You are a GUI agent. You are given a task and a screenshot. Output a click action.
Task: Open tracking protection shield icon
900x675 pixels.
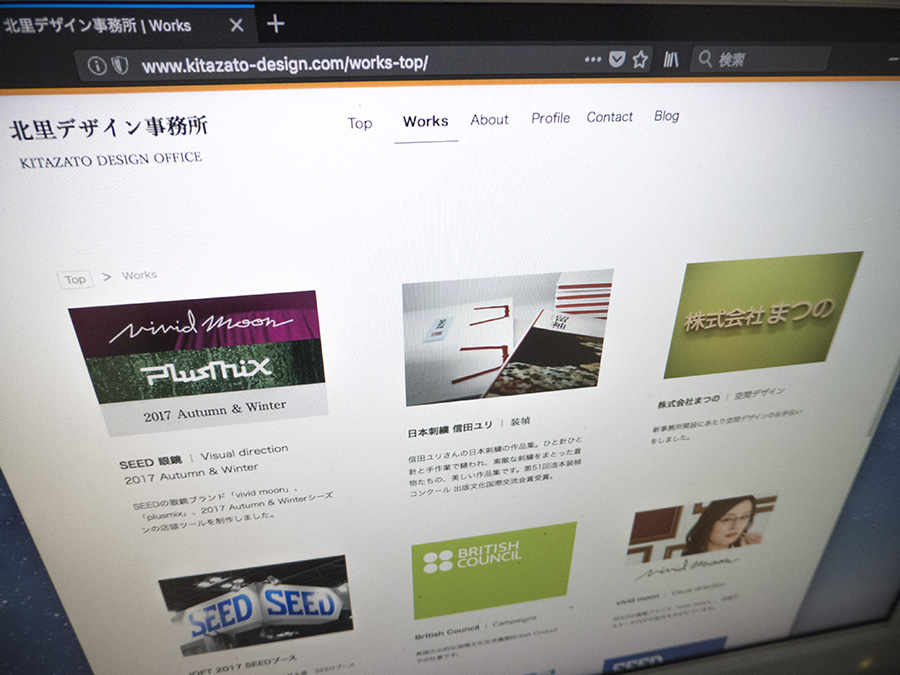coord(120,65)
